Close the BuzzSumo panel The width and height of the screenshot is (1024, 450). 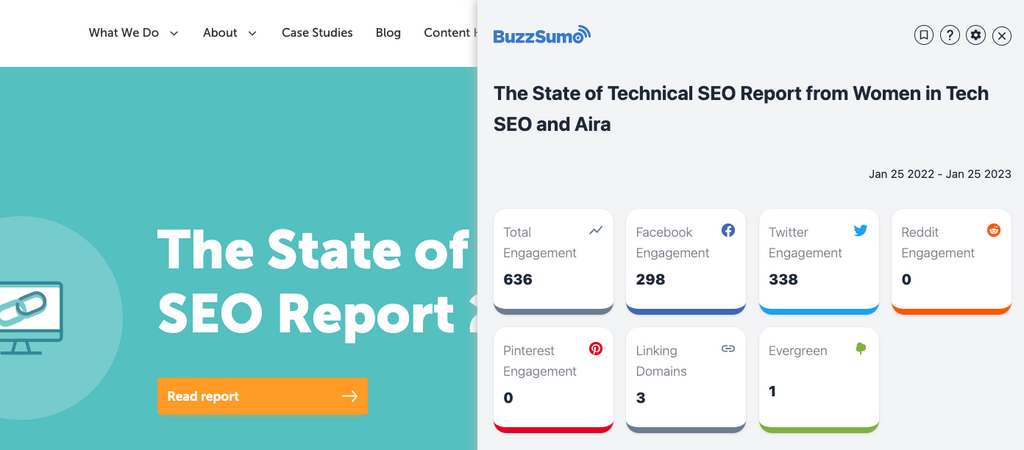tap(1002, 35)
